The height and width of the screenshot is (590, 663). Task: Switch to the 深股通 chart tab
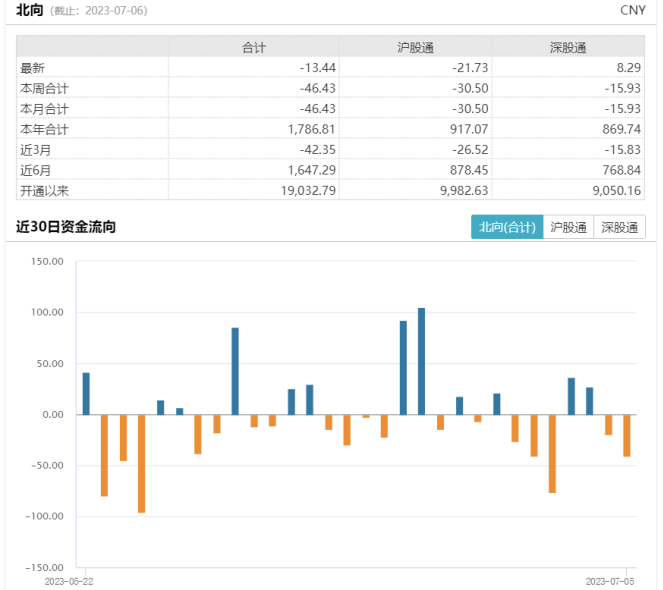[x=619, y=227]
